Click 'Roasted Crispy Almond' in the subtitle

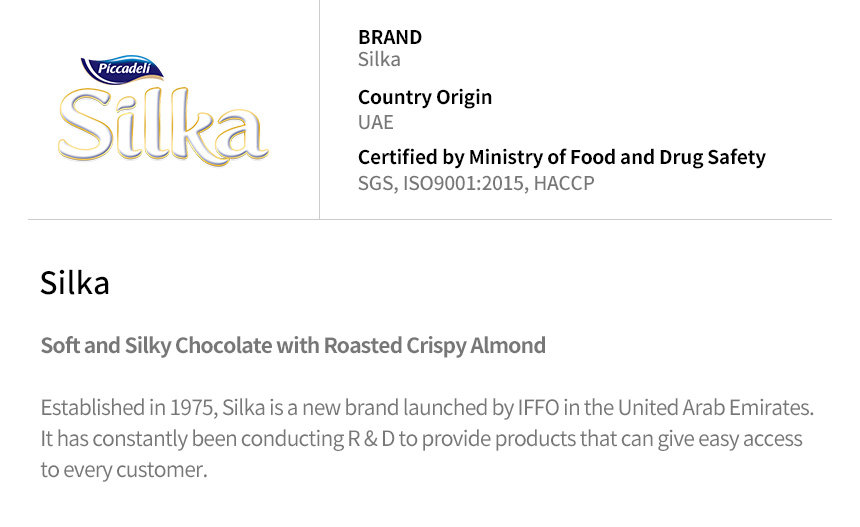point(434,346)
